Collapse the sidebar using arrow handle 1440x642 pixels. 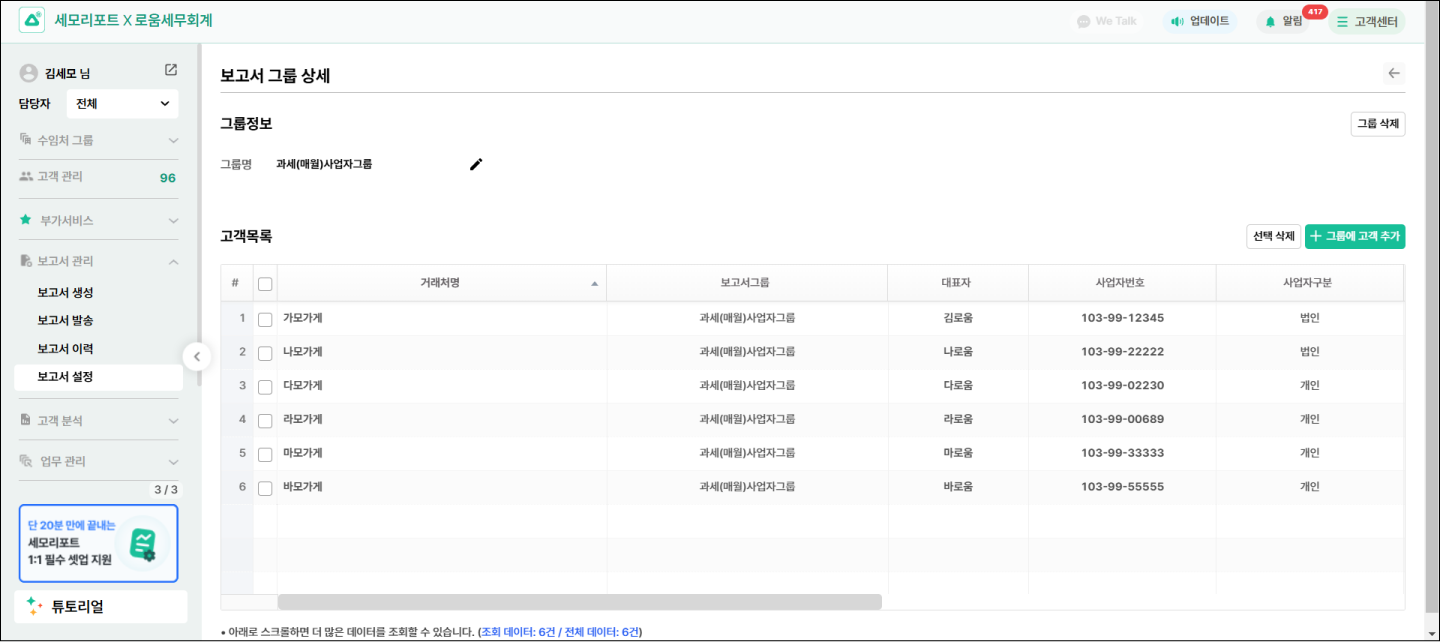point(196,356)
